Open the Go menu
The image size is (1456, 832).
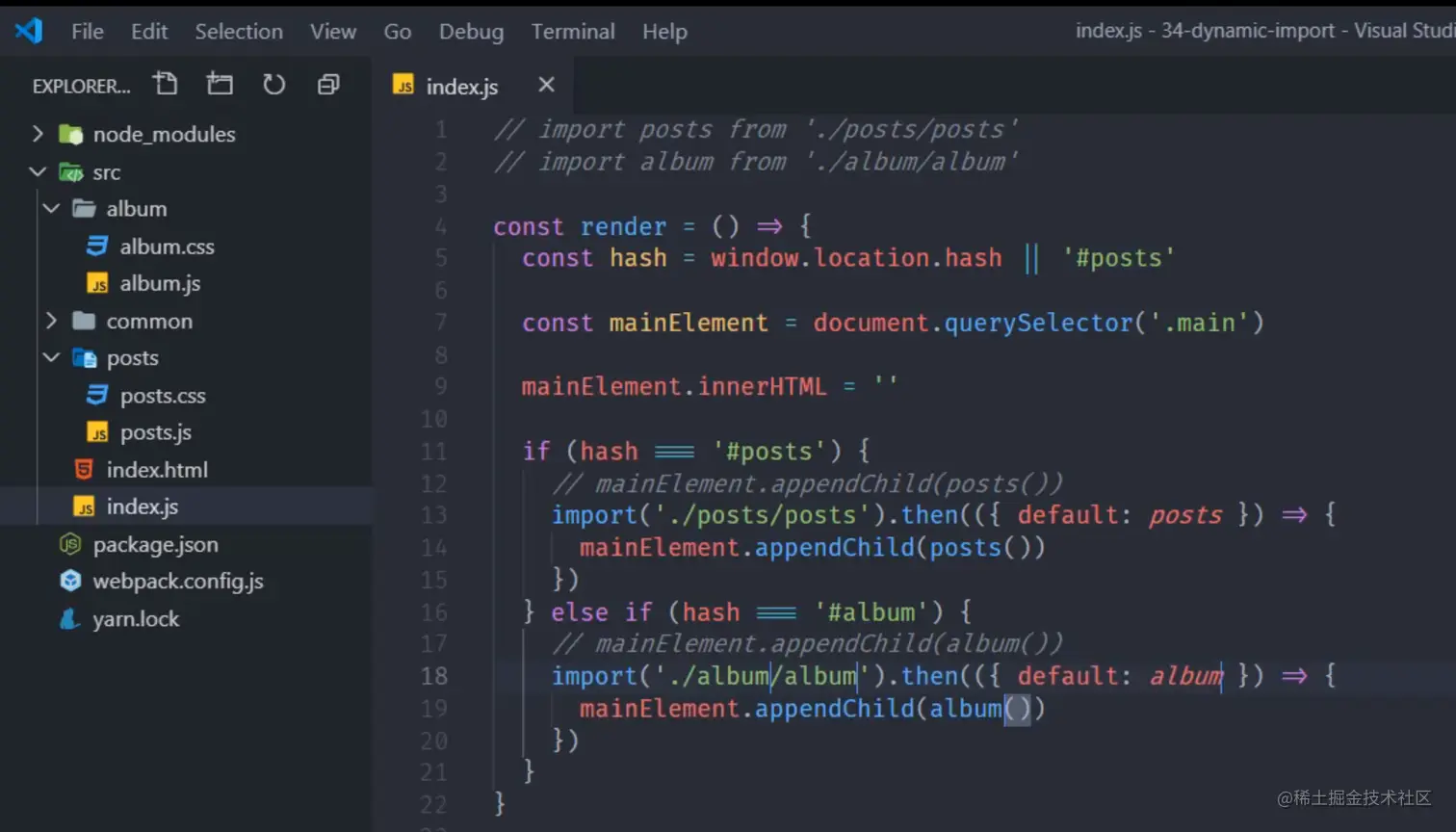coord(398,32)
